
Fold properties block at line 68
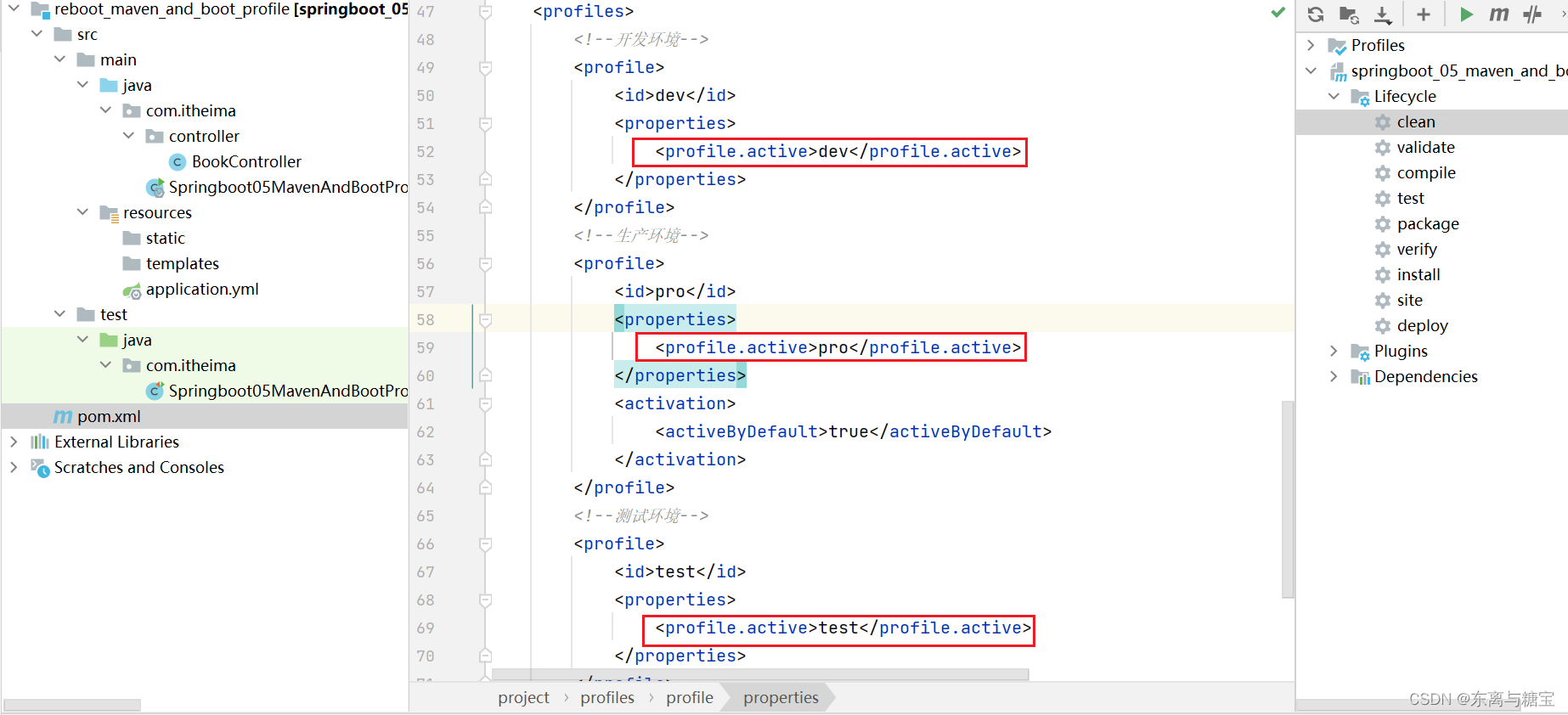click(485, 600)
